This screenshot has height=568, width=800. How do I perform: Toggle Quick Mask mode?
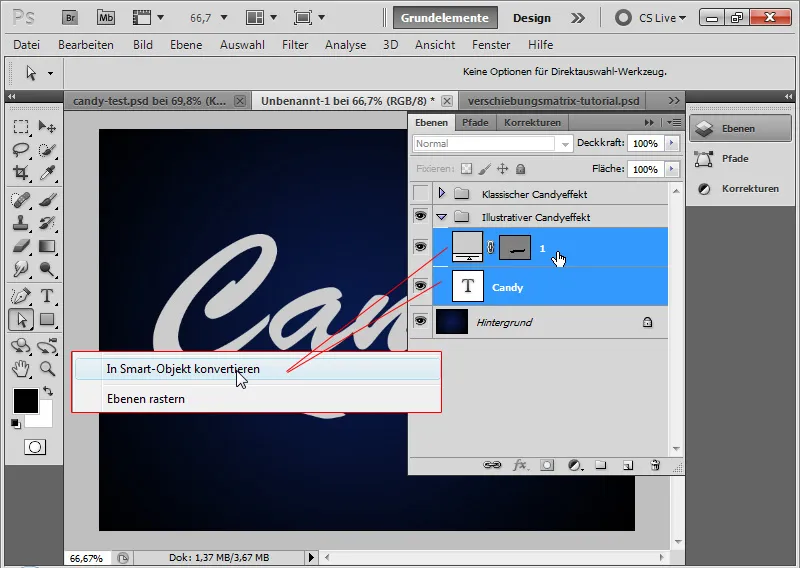tap(35, 447)
